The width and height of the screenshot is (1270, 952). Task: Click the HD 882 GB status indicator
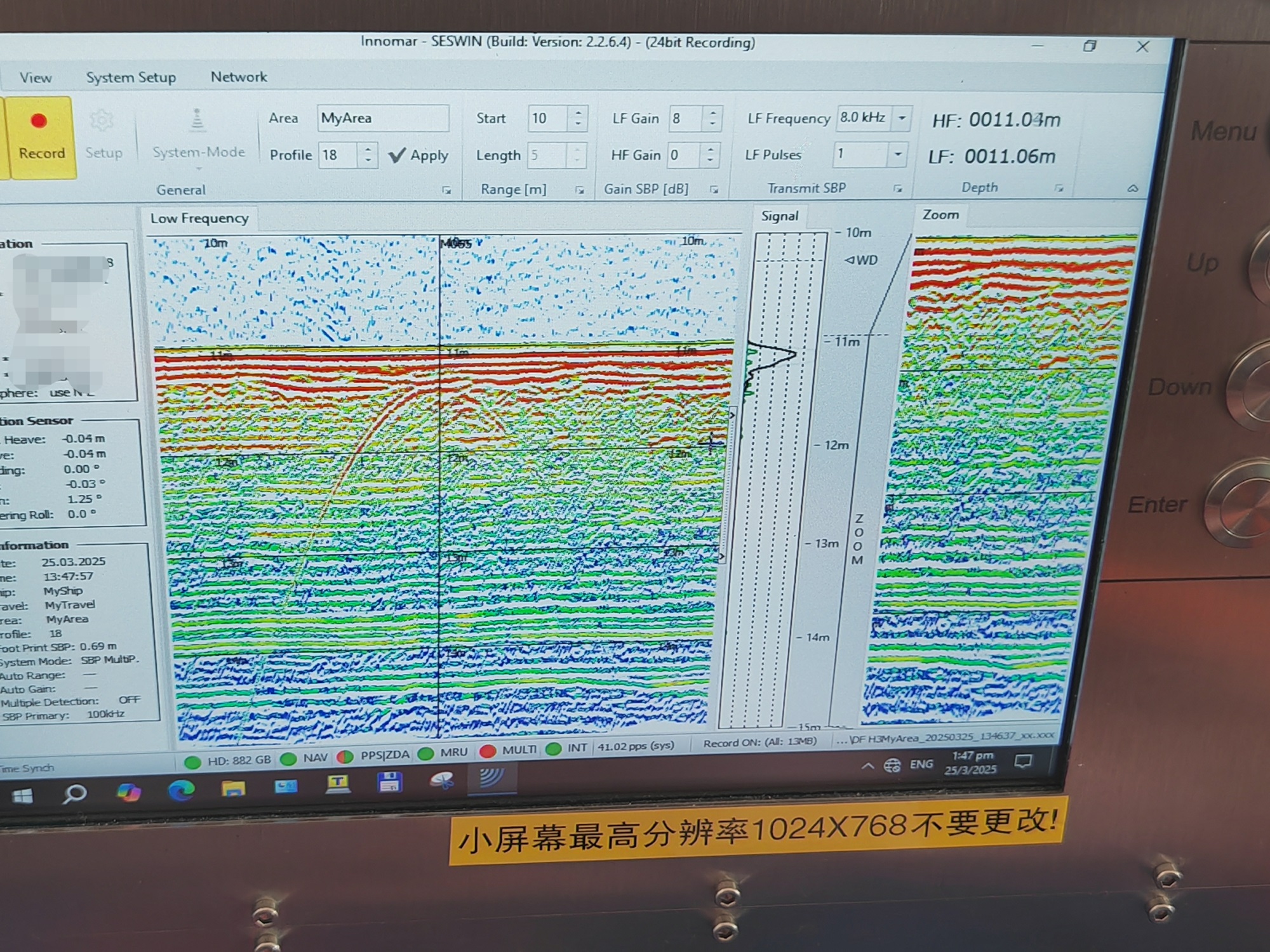[x=229, y=760]
